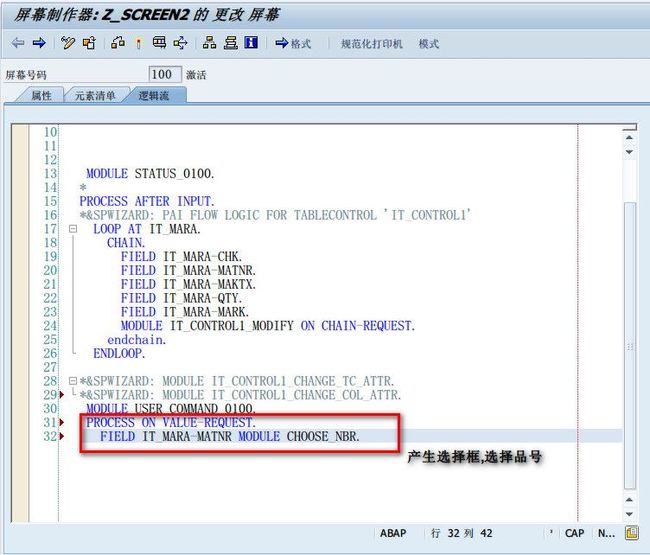Image resolution: width=650 pixels, height=555 pixels.
Task: Click PROCESS ON VALUE-REQUEST. line
Action: click(171, 422)
